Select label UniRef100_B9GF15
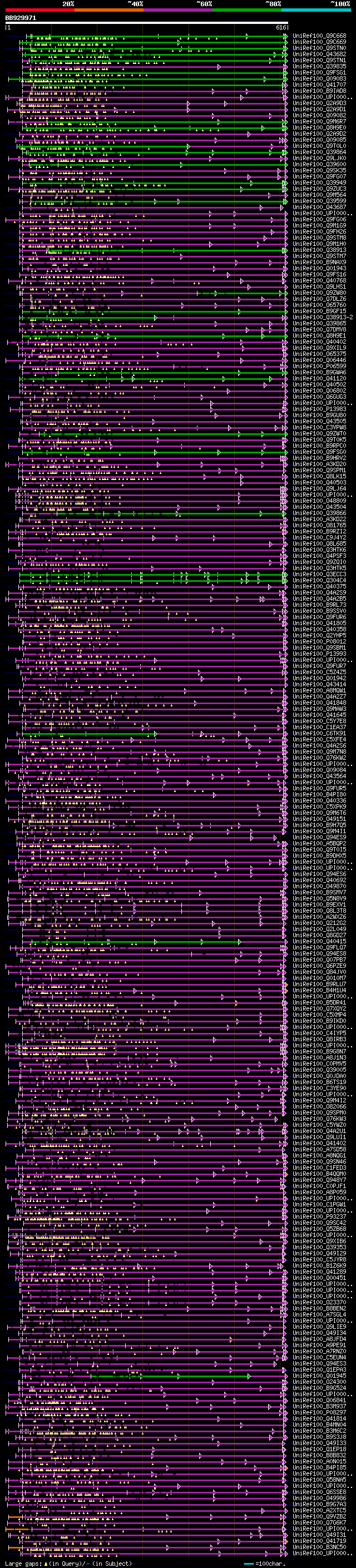Viewport: 356px width, 1568px height. pos(319,311)
